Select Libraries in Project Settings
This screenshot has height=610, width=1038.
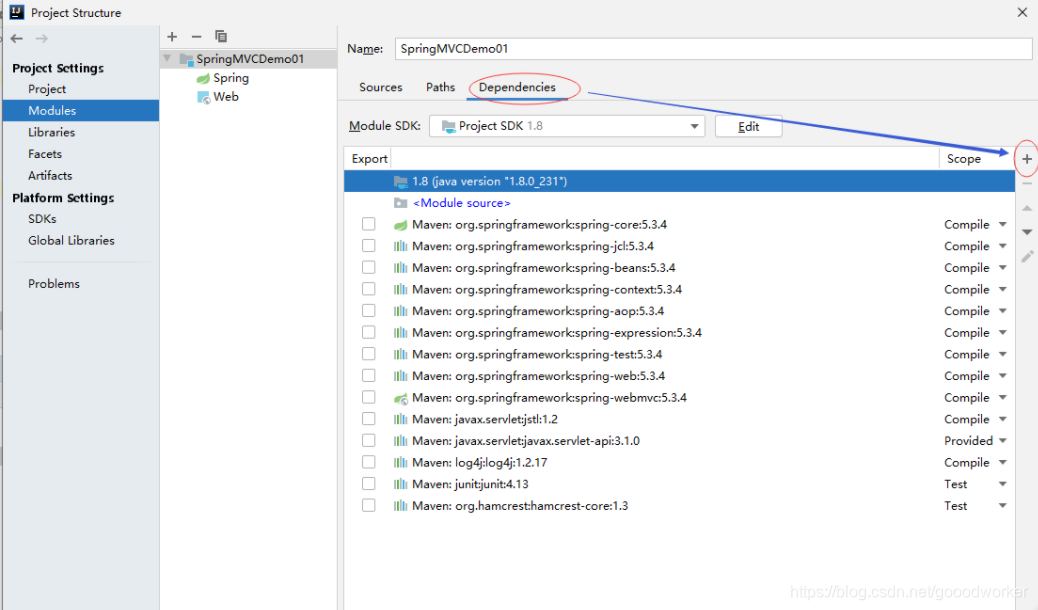tap(52, 132)
